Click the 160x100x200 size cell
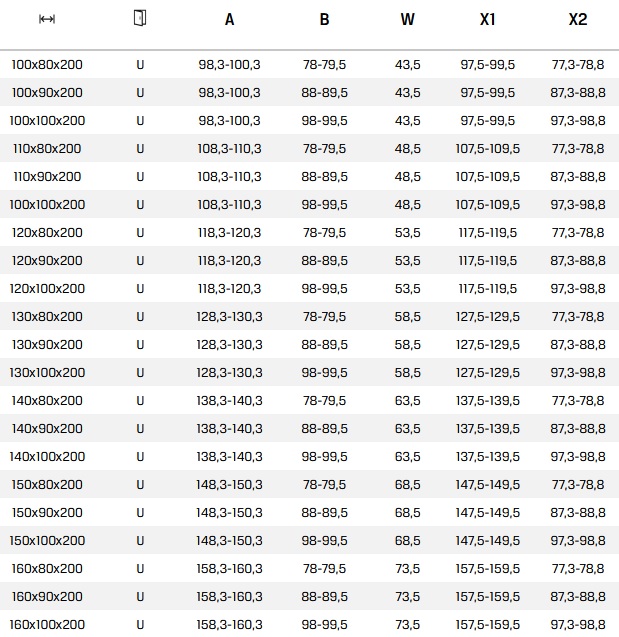Image resolution: width=619 pixels, height=637 pixels. pos(47,624)
